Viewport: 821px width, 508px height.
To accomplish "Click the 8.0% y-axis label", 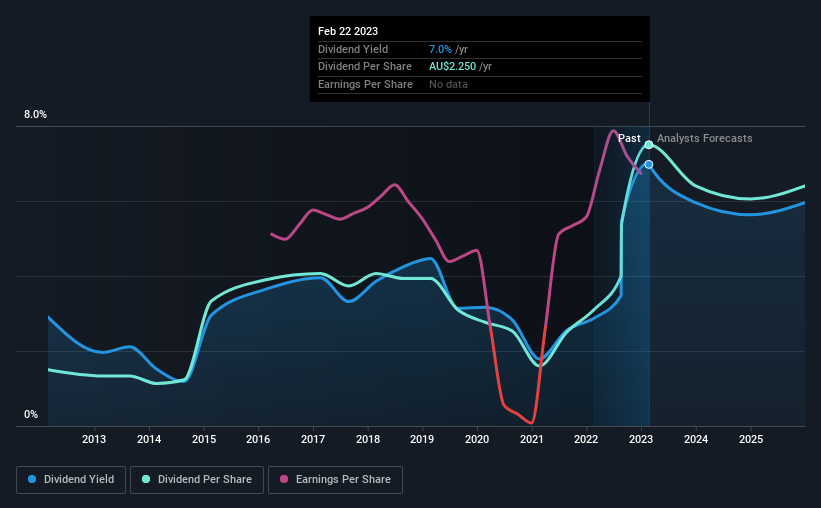I will pyautogui.click(x=35, y=115).
